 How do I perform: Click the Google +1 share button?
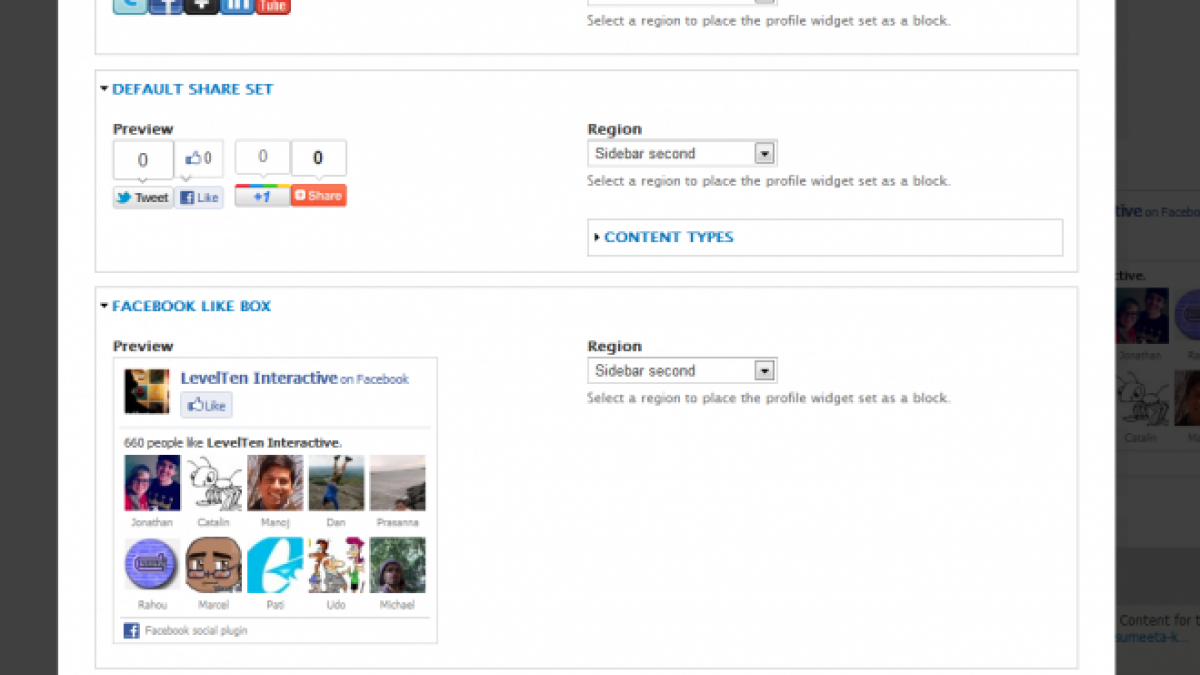click(262, 196)
